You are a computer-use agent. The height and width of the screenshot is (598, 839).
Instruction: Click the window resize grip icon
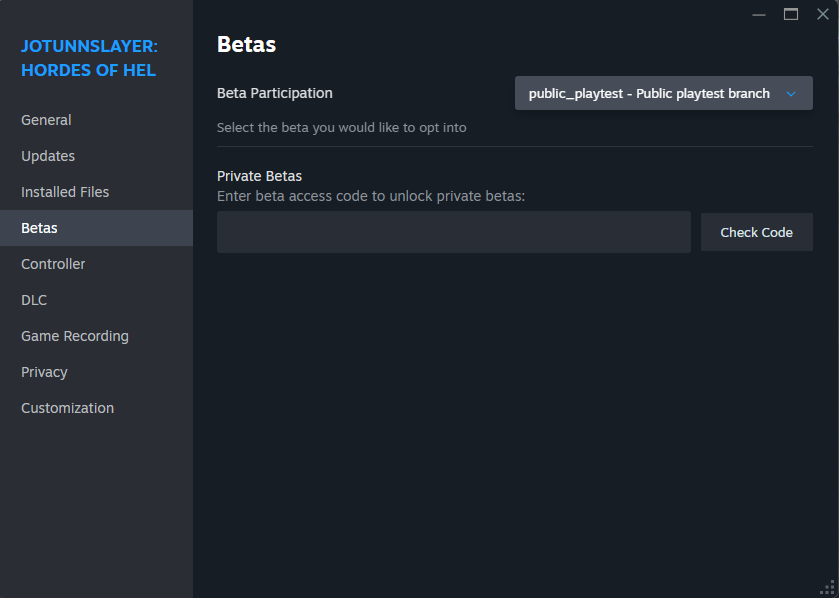point(828,588)
